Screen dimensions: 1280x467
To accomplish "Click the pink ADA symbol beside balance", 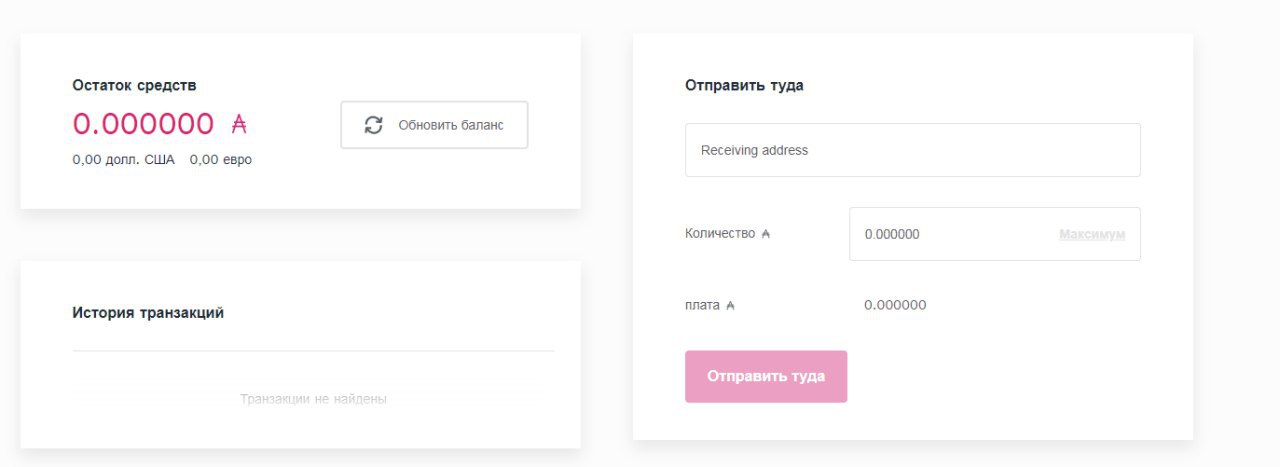I will tap(239, 124).
